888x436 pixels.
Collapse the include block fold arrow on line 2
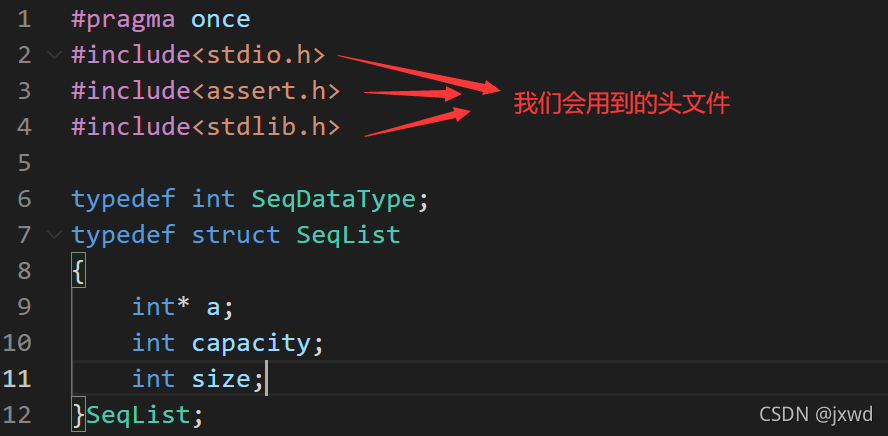click(52, 55)
